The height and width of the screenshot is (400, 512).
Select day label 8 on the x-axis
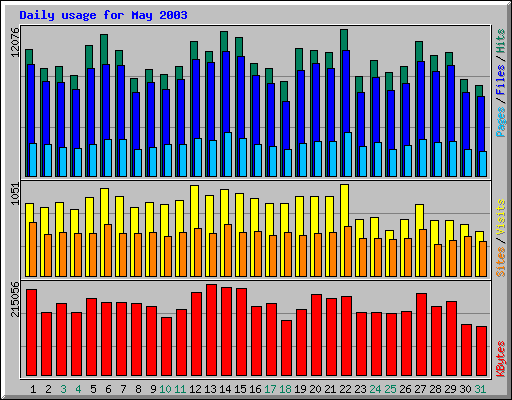[x=138, y=389]
